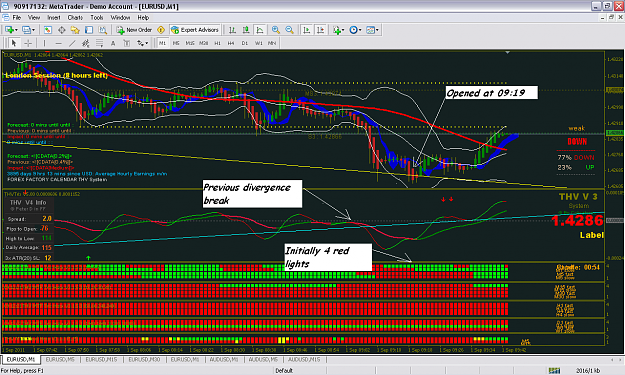Switch to the AUDUSD,M1 chart tab

[x=224, y=359]
